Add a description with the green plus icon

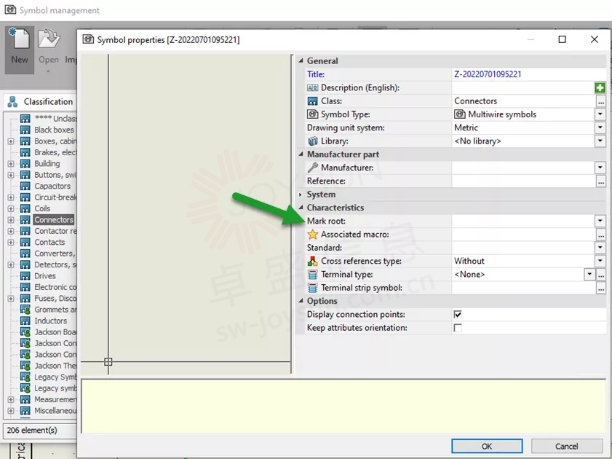point(600,88)
